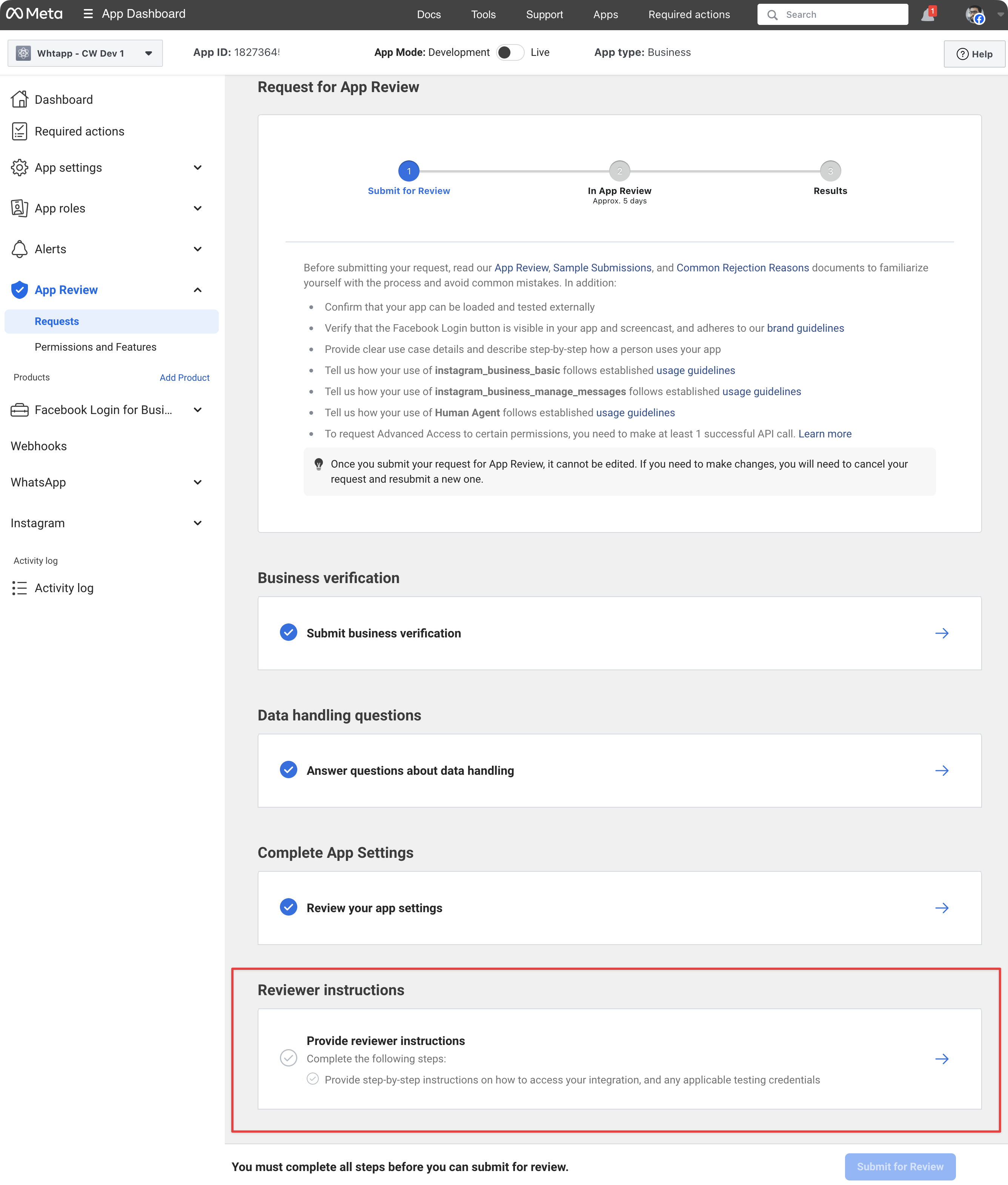Click step 2 In App Review marker
This screenshot has width=1008, height=1185.
[x=619, y=171]
